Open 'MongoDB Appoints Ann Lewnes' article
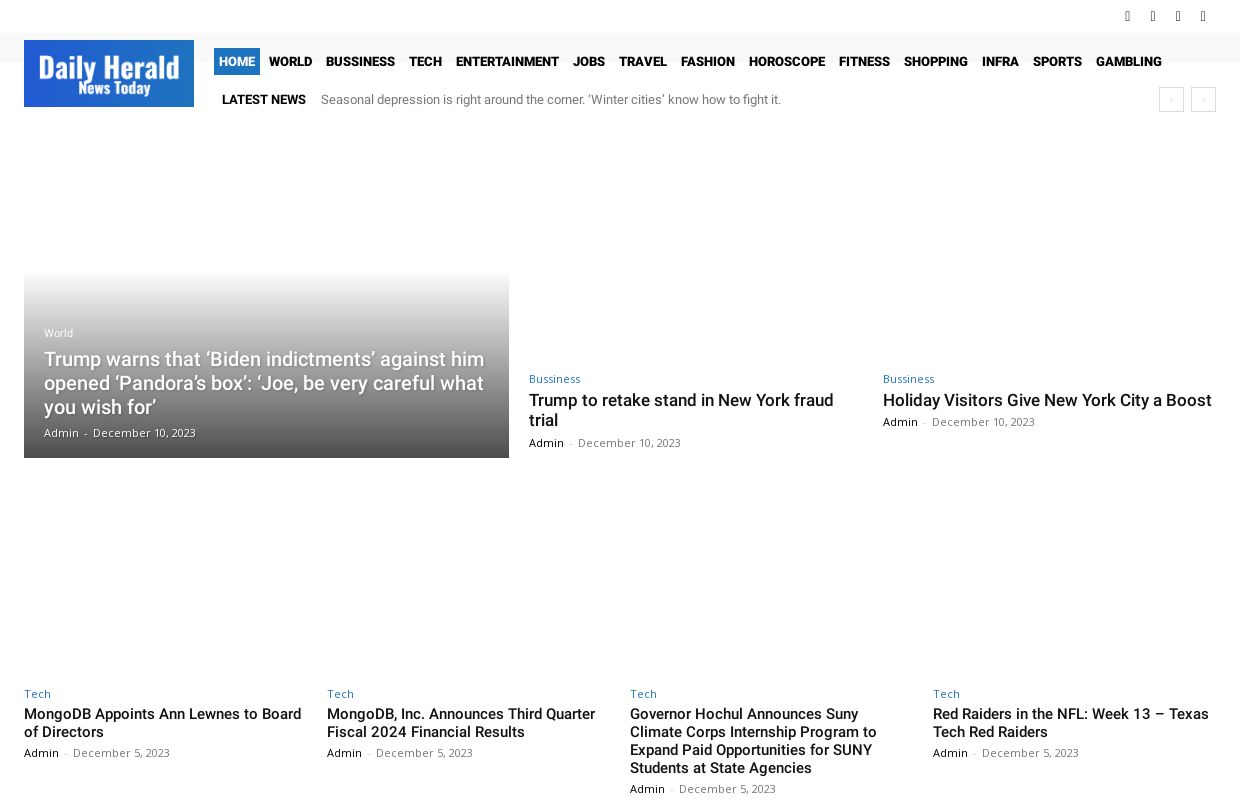 [162, 723]
